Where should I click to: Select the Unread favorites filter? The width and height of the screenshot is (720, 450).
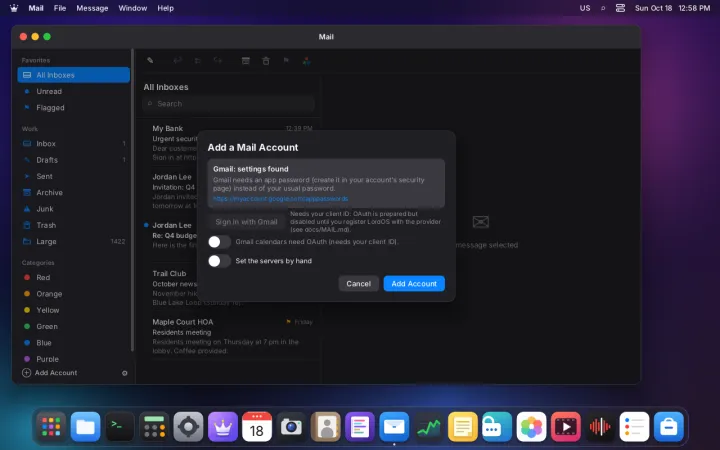pyautogui.click(x=73, y=91)
